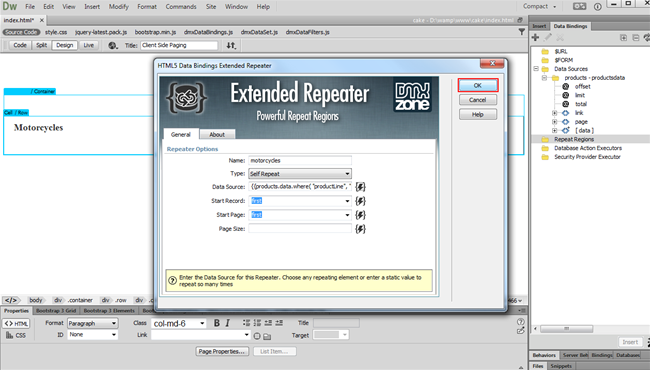Image resolution: width=650 pixels, height=370 pixels.
Task: Click the Data Source binding picker icon
Action: 360,187
